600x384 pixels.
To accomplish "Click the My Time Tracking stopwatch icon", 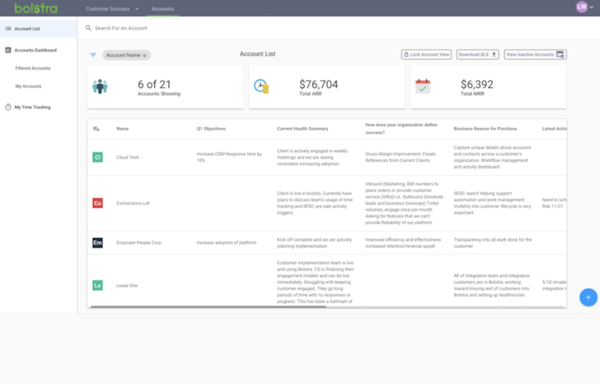I will [8, 107].
